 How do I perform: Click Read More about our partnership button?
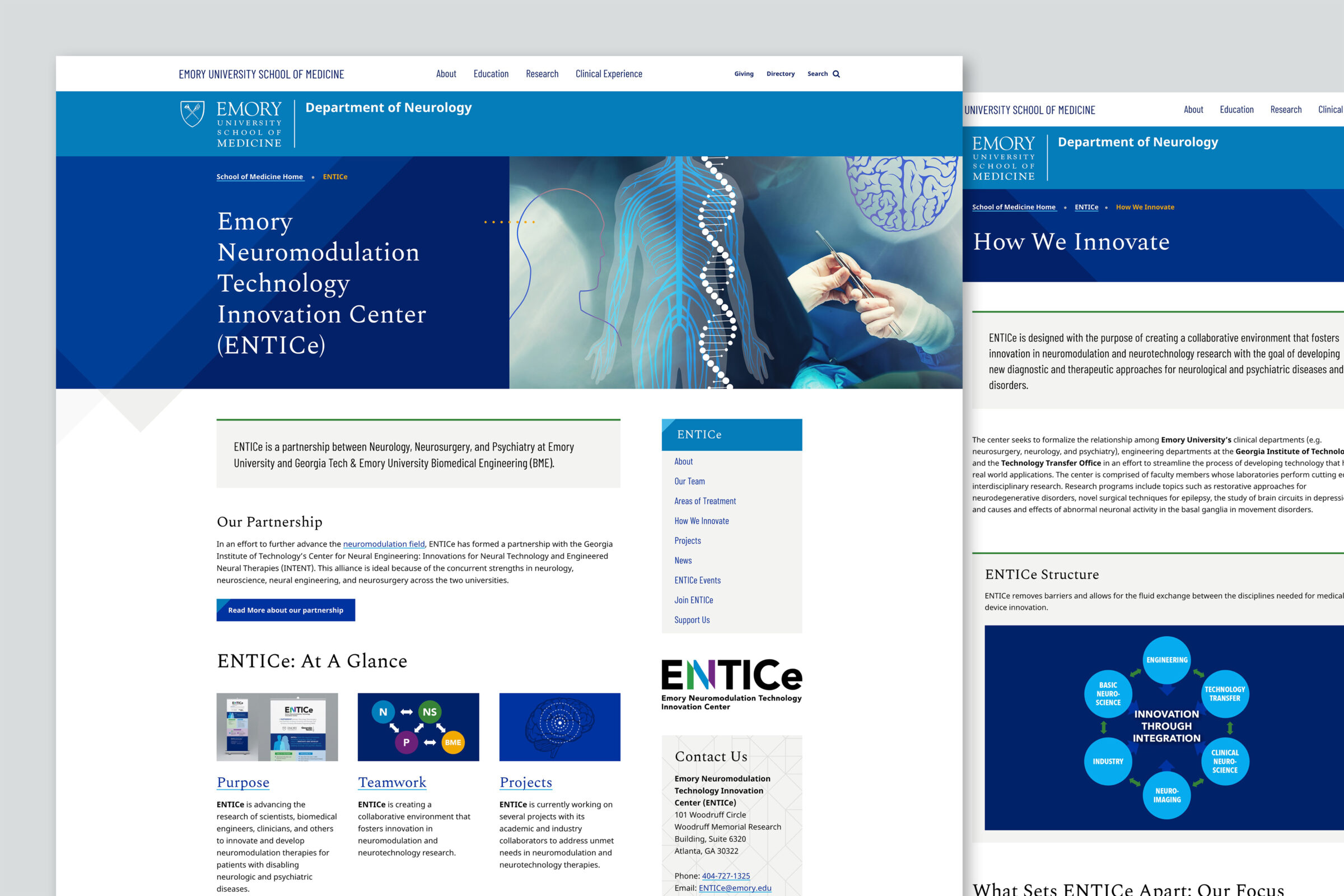coord(286,610)
